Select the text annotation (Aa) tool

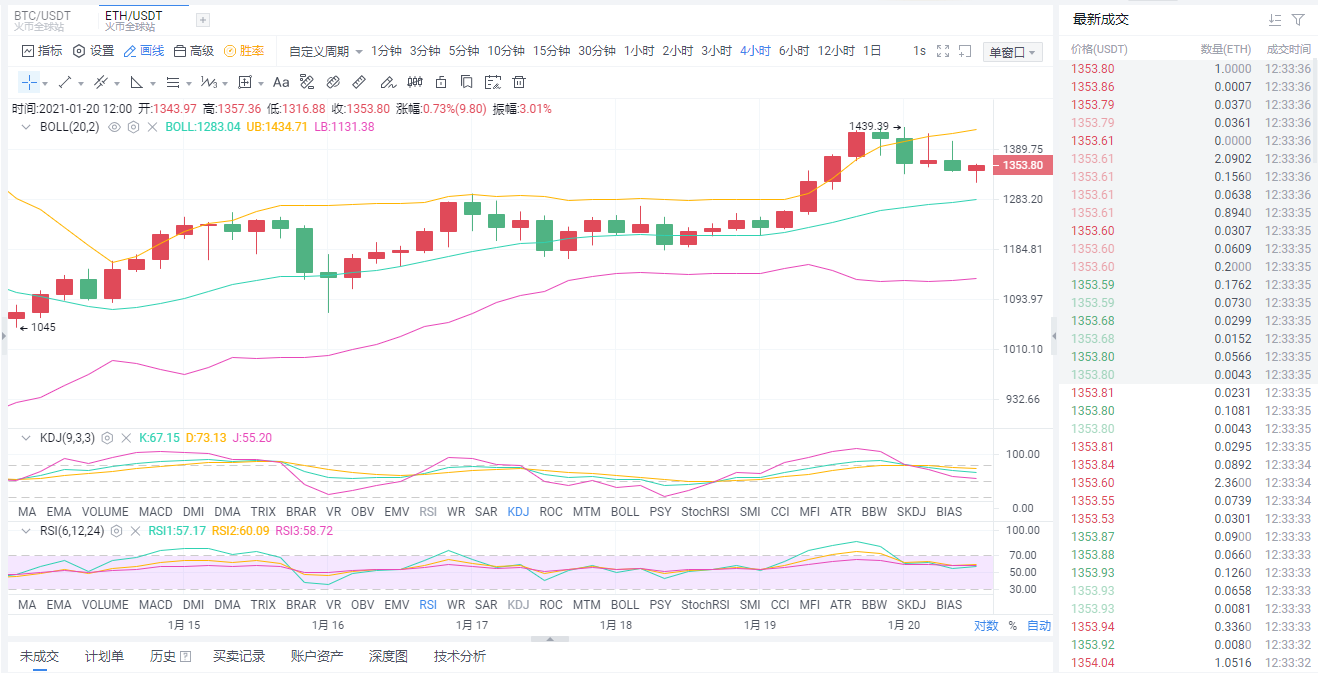tap(281, 82)
